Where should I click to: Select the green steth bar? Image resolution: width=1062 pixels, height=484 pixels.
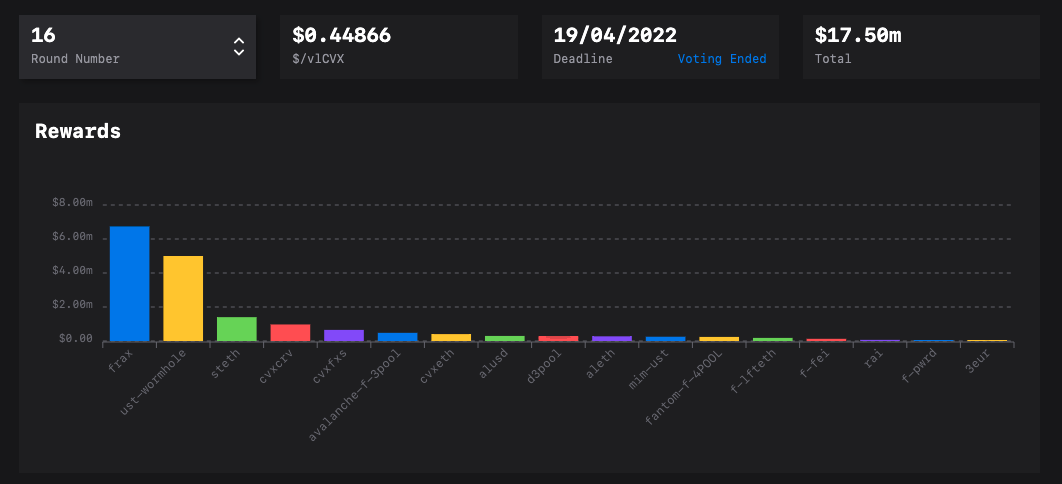coord(237,329)
